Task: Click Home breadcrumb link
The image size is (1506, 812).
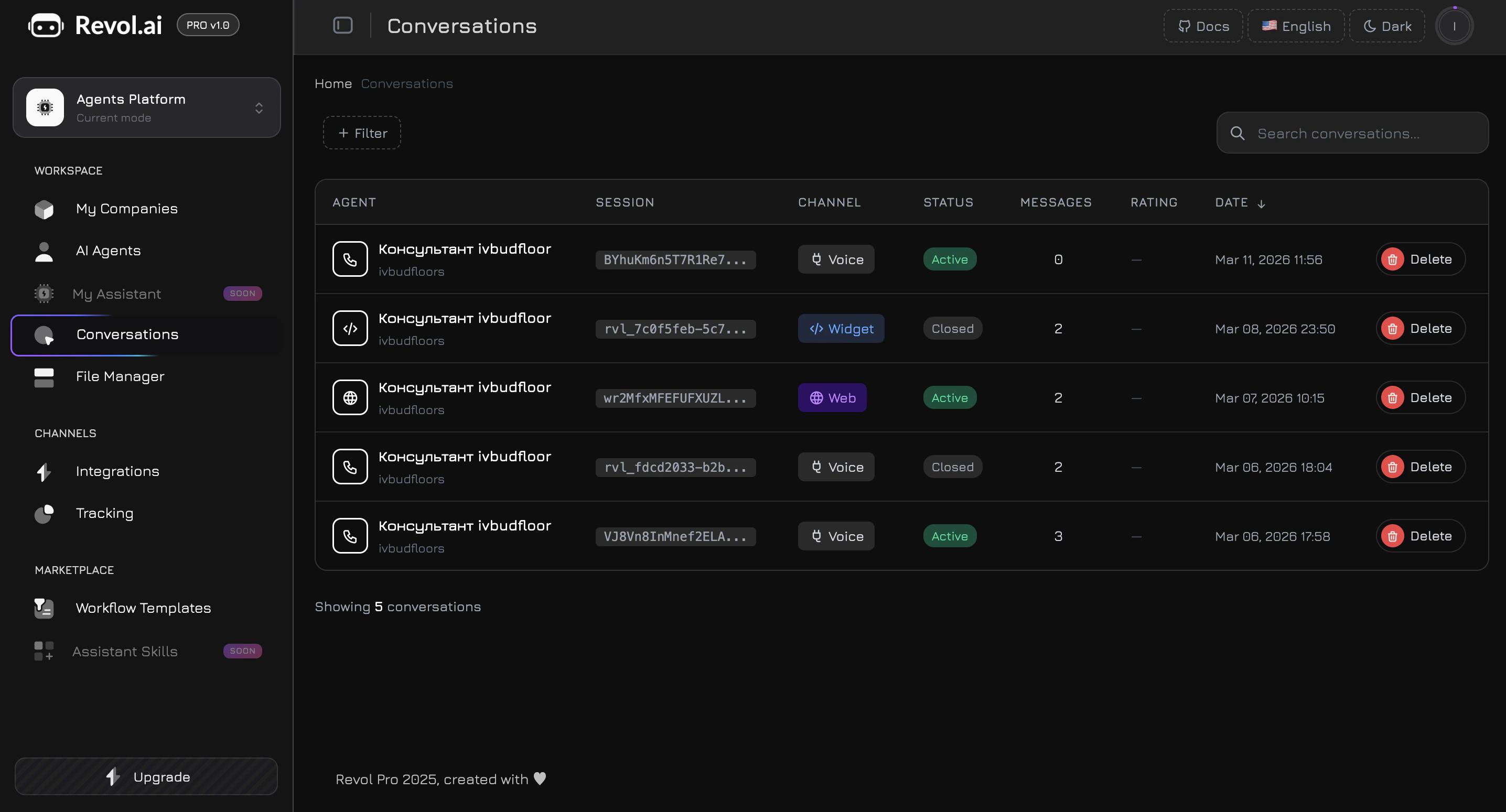Action: (x=333, y=83)
